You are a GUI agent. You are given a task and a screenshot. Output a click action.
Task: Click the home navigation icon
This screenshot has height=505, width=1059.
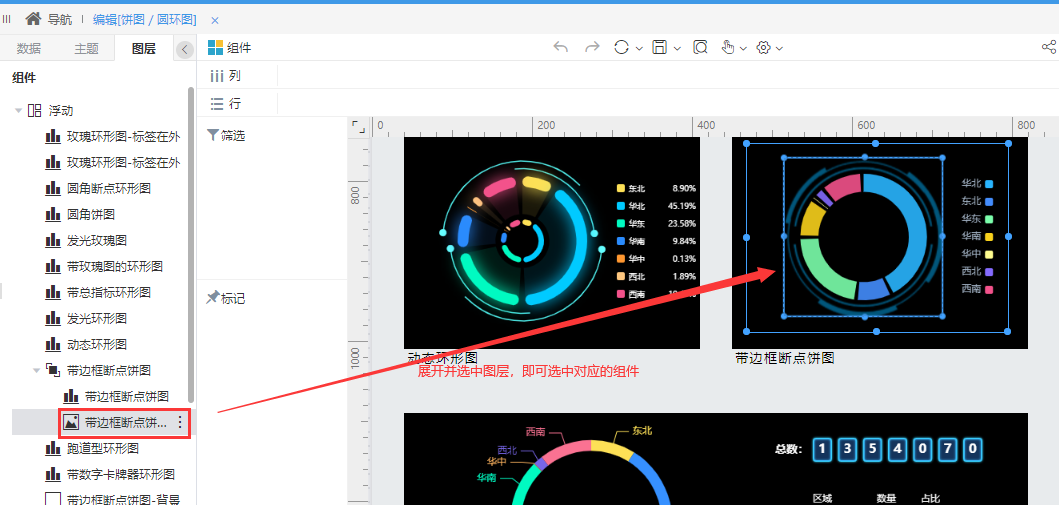[x=33, y=19]
